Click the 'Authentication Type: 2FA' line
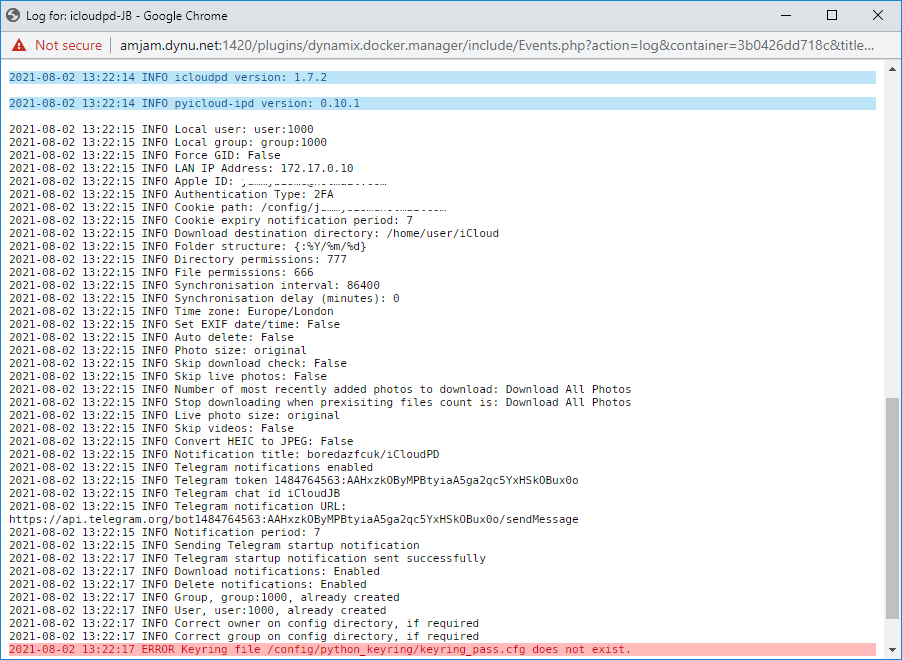Image resolution: width=902 pixels, height=660 pixels. (x=171, y=194)
